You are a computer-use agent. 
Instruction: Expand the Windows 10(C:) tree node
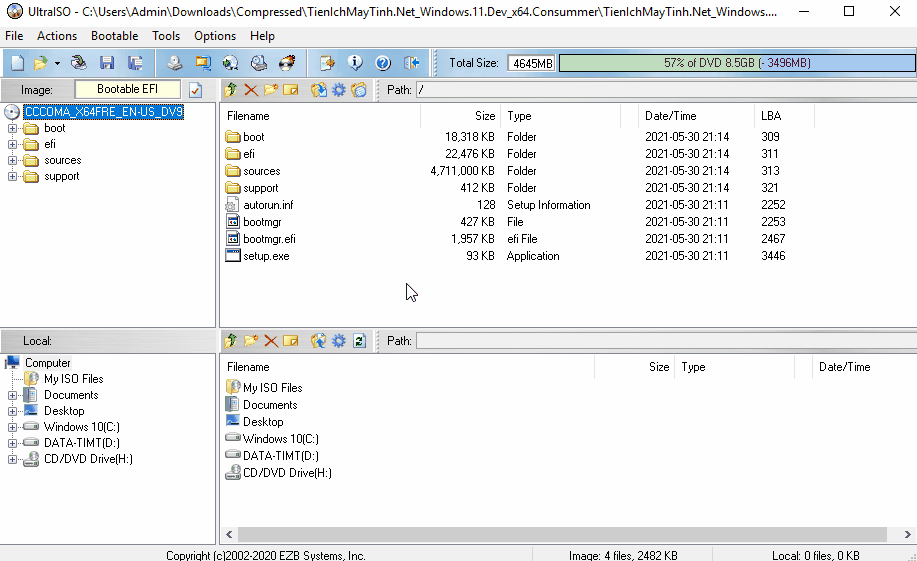pyautogui.click(x=12, y=427)
